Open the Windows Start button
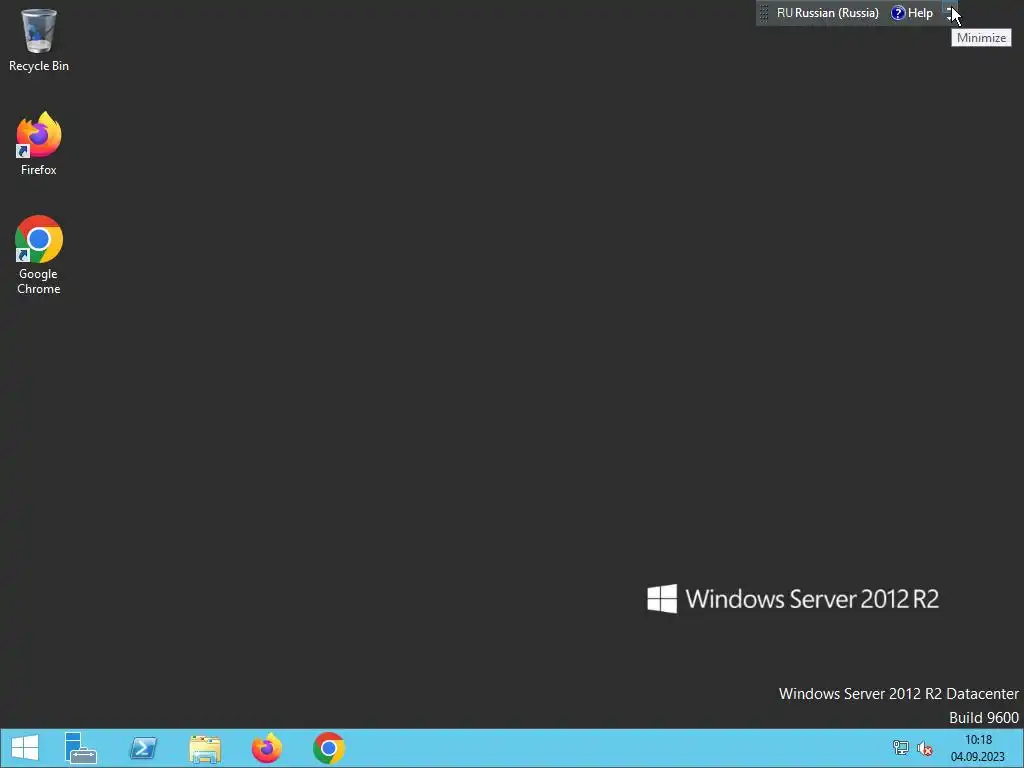The width and height of the screenshot is (1024, 768). (x=25, y=748)
